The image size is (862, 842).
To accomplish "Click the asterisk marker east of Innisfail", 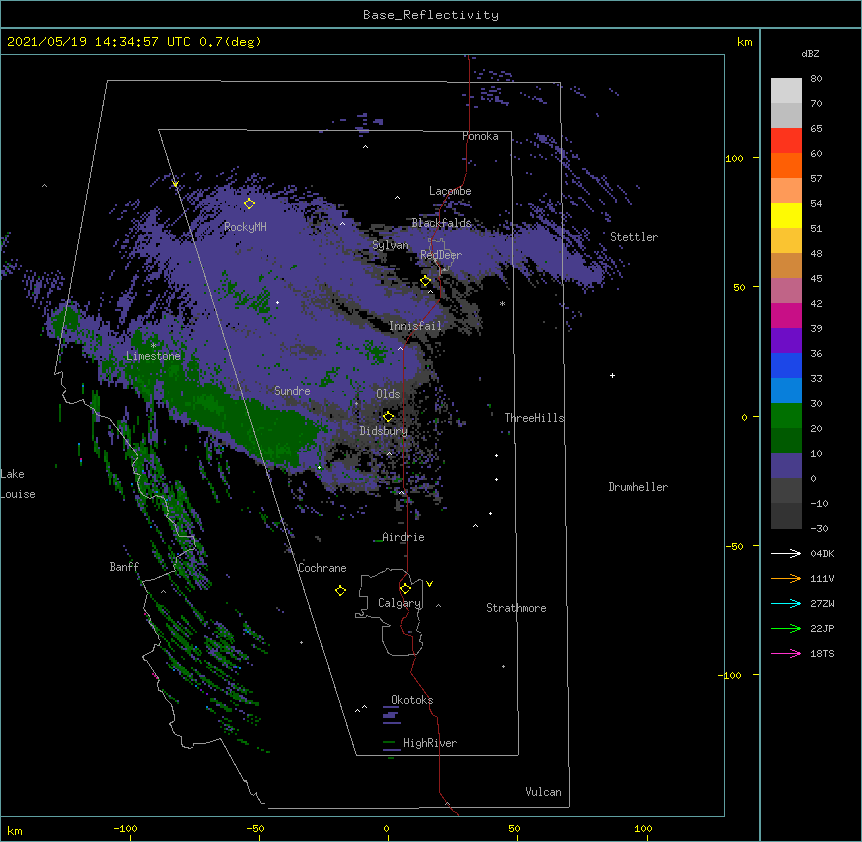I will 502,303.
